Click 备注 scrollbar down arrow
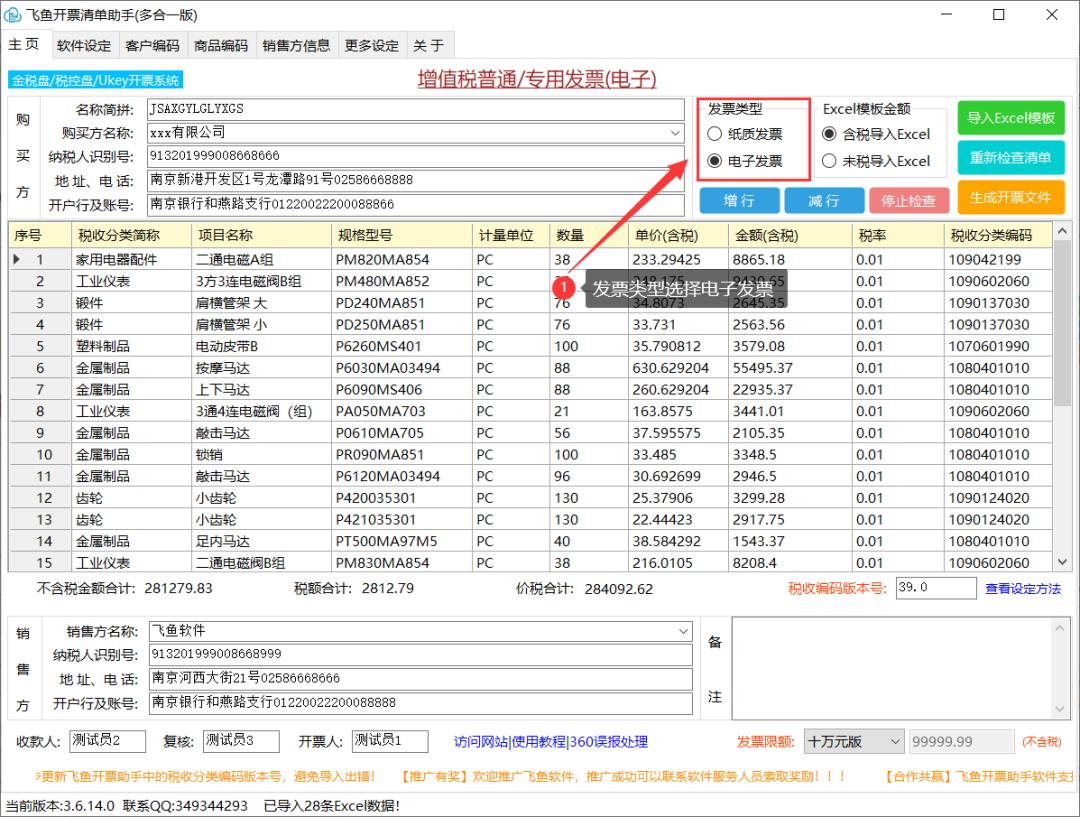The image size is (1080, 817). [1060, 710]
